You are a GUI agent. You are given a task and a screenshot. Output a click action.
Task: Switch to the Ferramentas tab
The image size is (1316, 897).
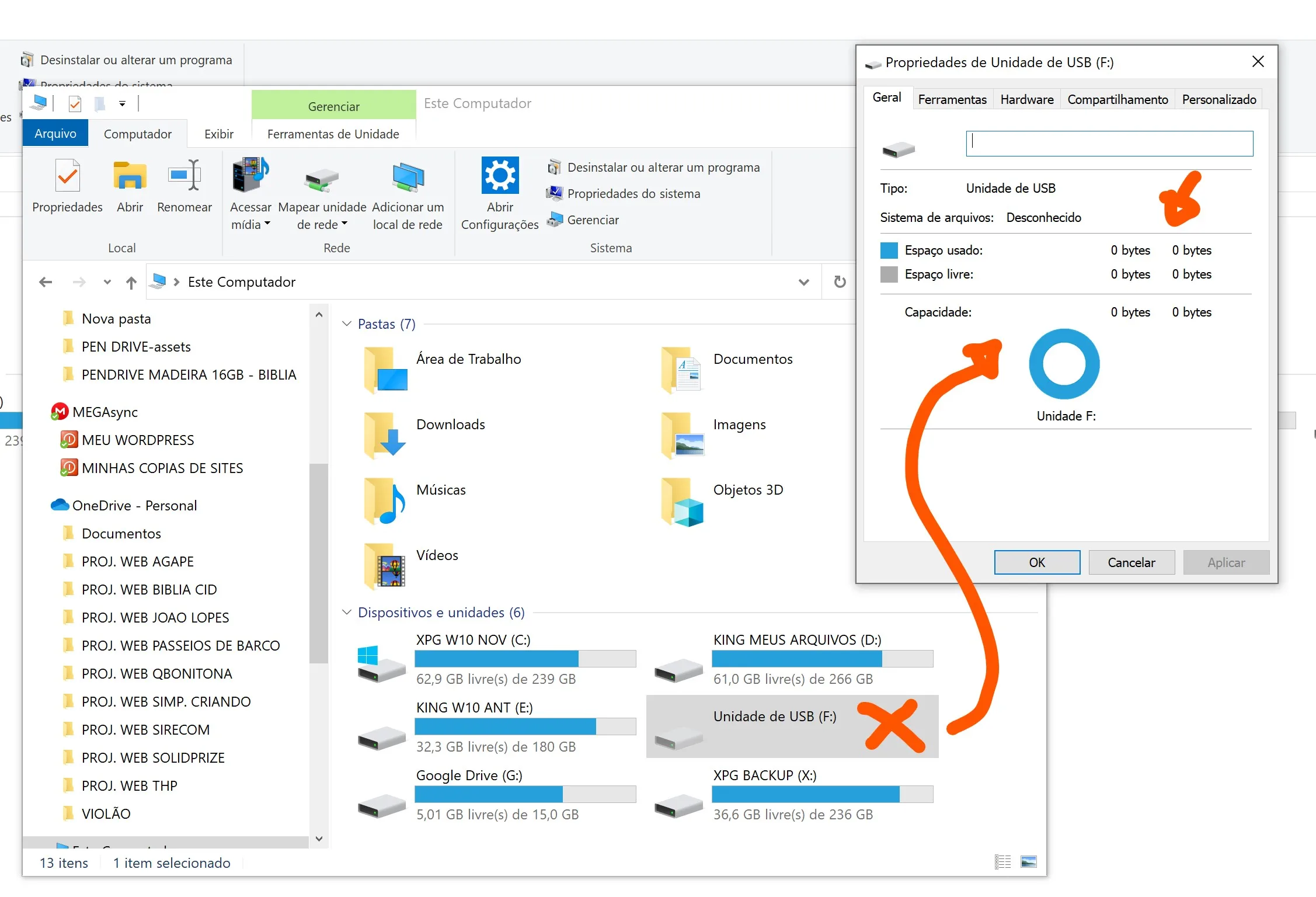click(x=952, y=99)
